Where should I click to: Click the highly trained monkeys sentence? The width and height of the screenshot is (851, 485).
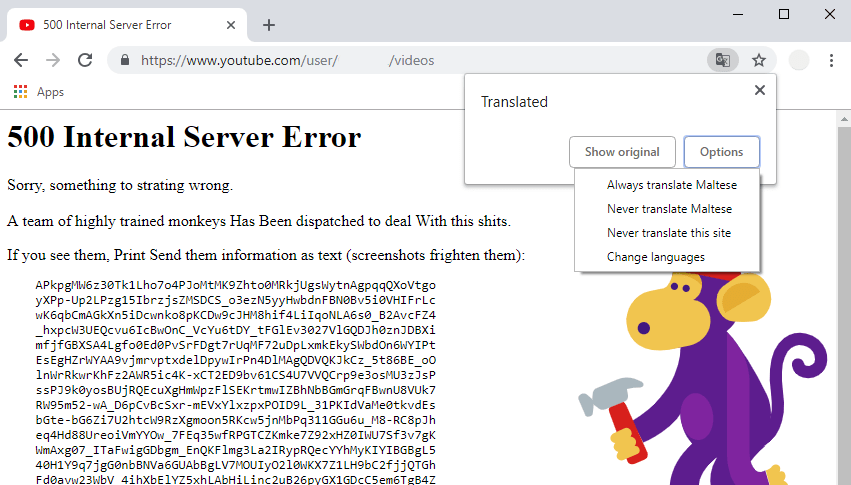coord(259,221)
